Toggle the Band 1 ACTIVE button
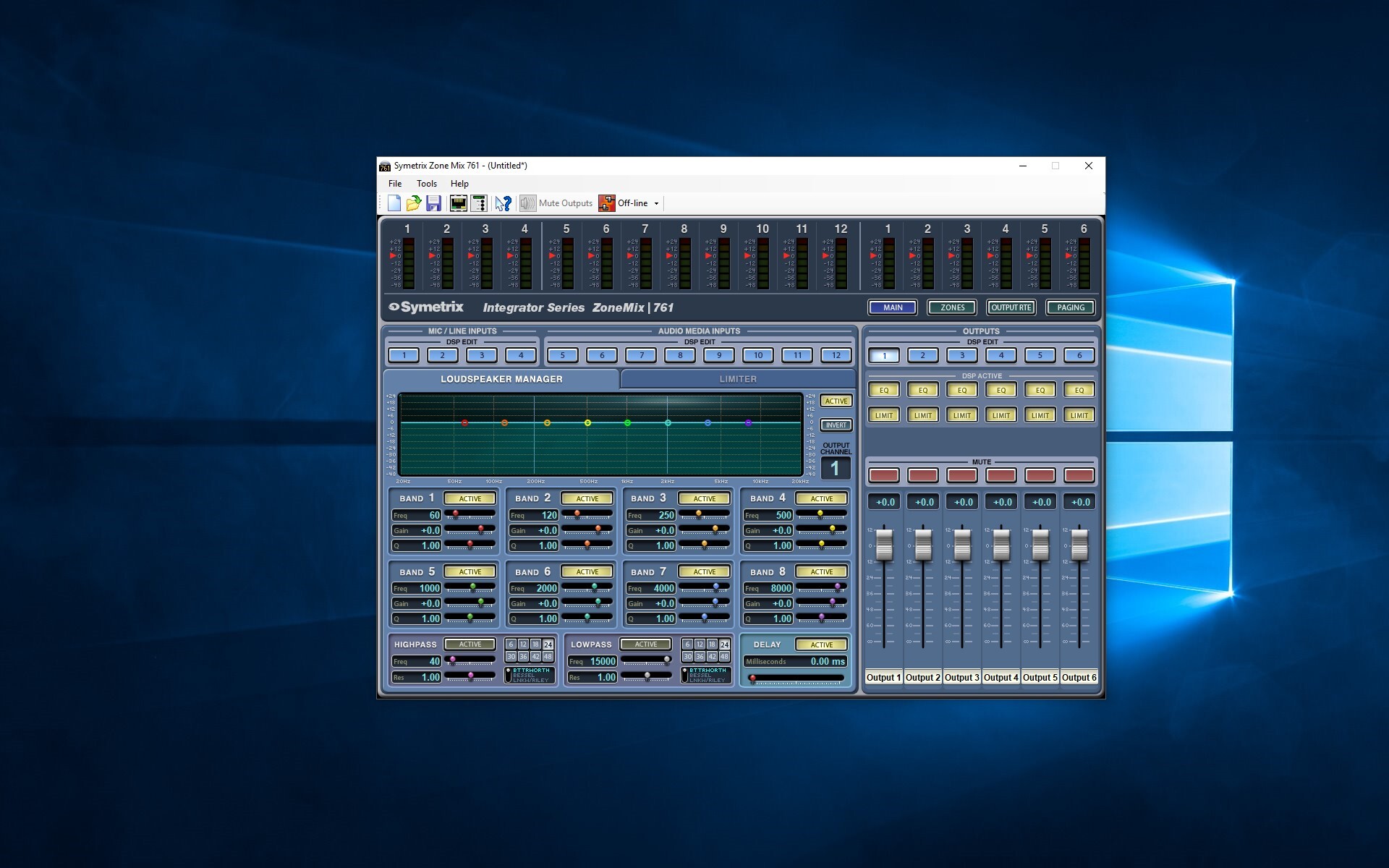 pyautogui.click(x=470, y=498)
